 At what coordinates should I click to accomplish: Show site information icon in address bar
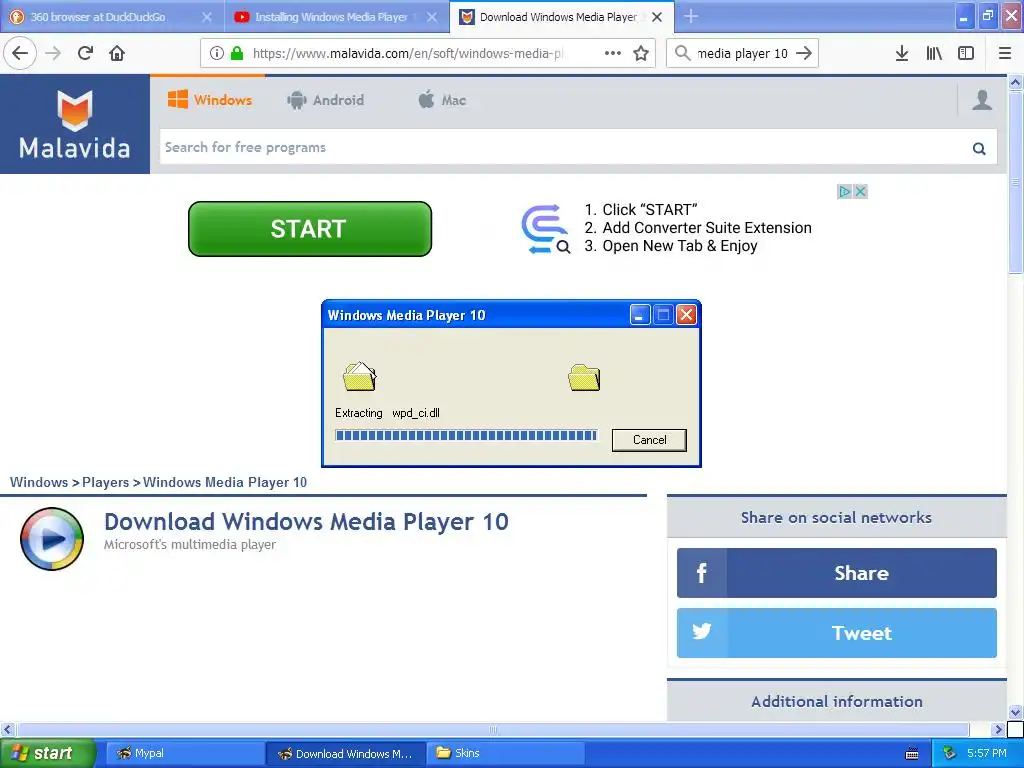(x=217, y=53)
